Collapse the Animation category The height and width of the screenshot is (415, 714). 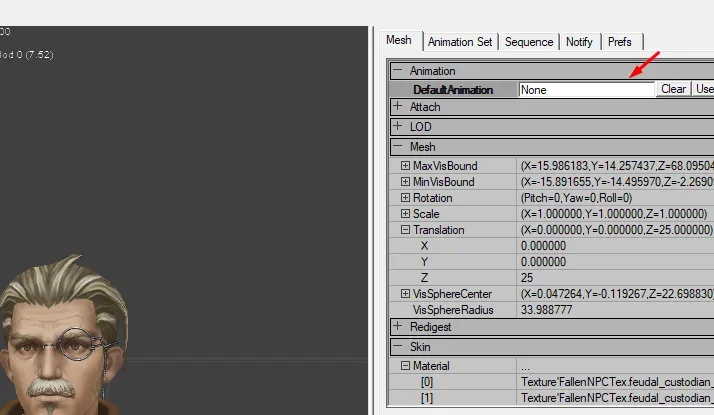point(398,71)
